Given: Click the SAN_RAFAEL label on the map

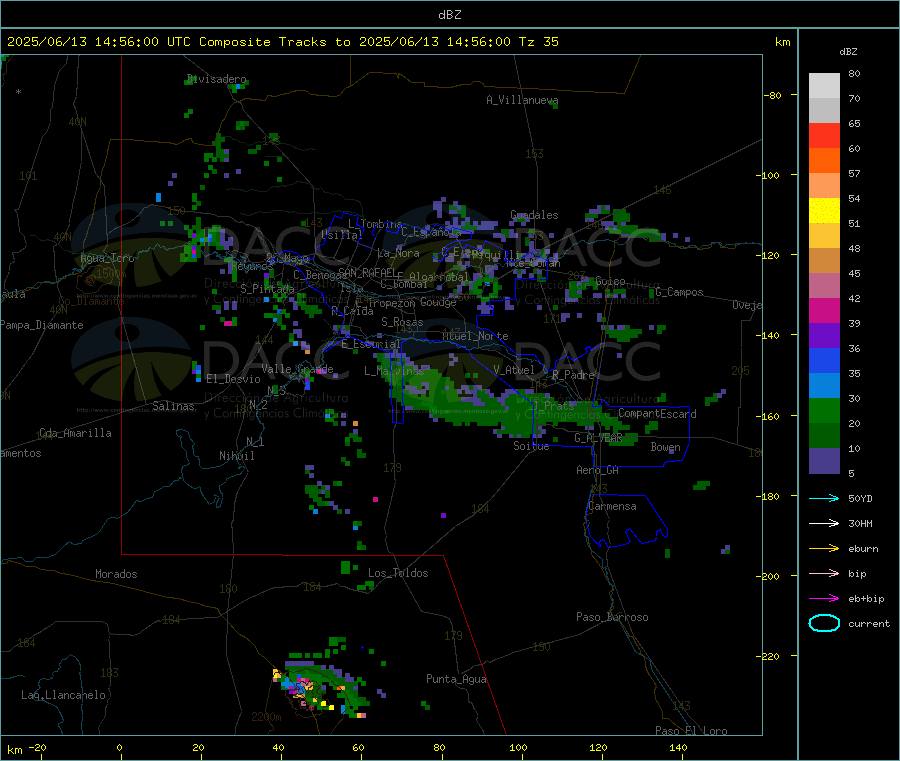Looking at the screenshot, I should (x=367, y=272).
